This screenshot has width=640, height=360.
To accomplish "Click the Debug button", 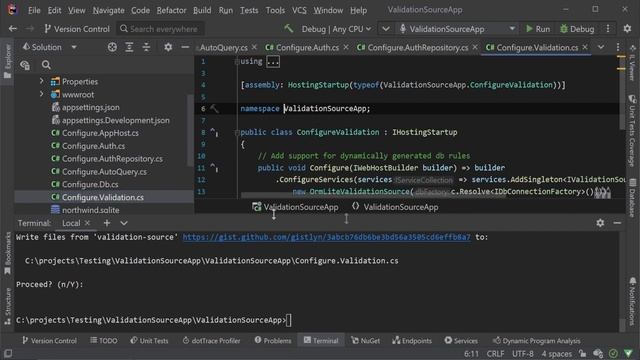I will [x=577, y=29].
